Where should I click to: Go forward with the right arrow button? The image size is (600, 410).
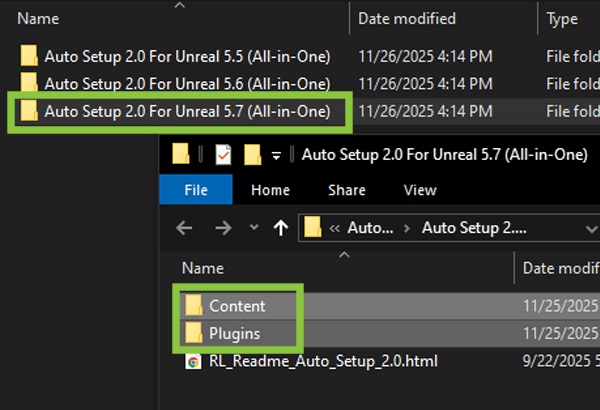point(223,228)
